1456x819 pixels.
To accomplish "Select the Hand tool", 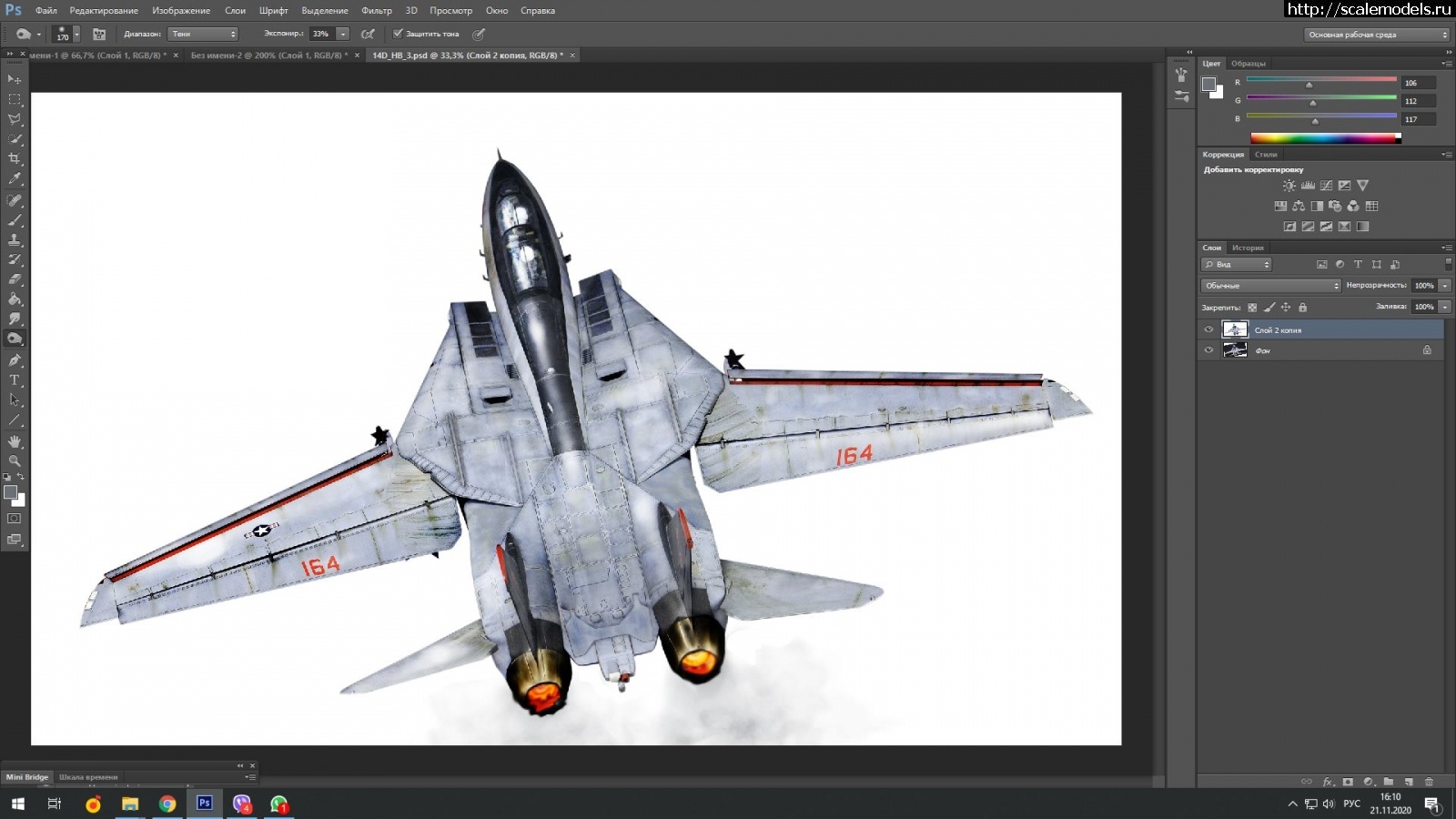I will pyautogui.click(x=15, y=441).
